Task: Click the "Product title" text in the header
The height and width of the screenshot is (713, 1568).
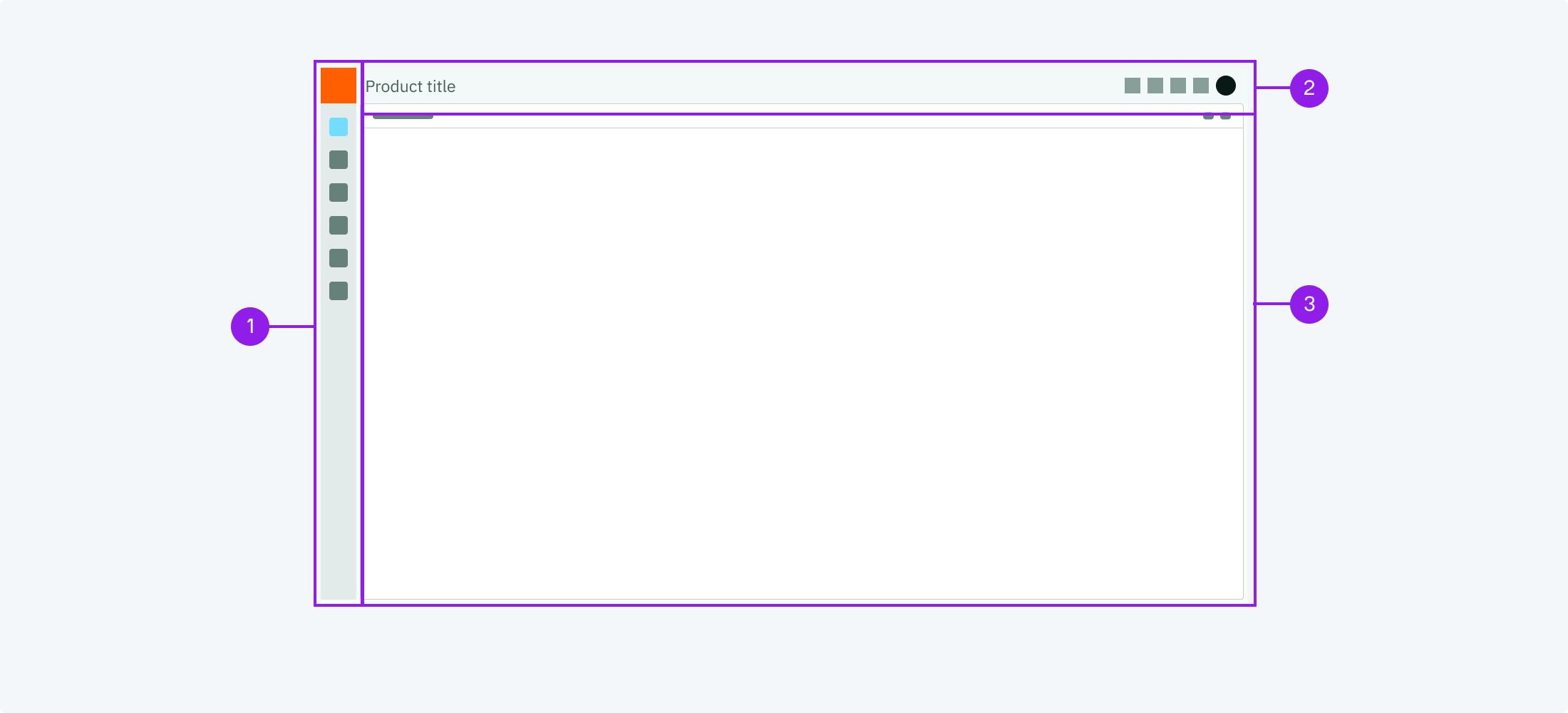Action: tap(411, 86)
